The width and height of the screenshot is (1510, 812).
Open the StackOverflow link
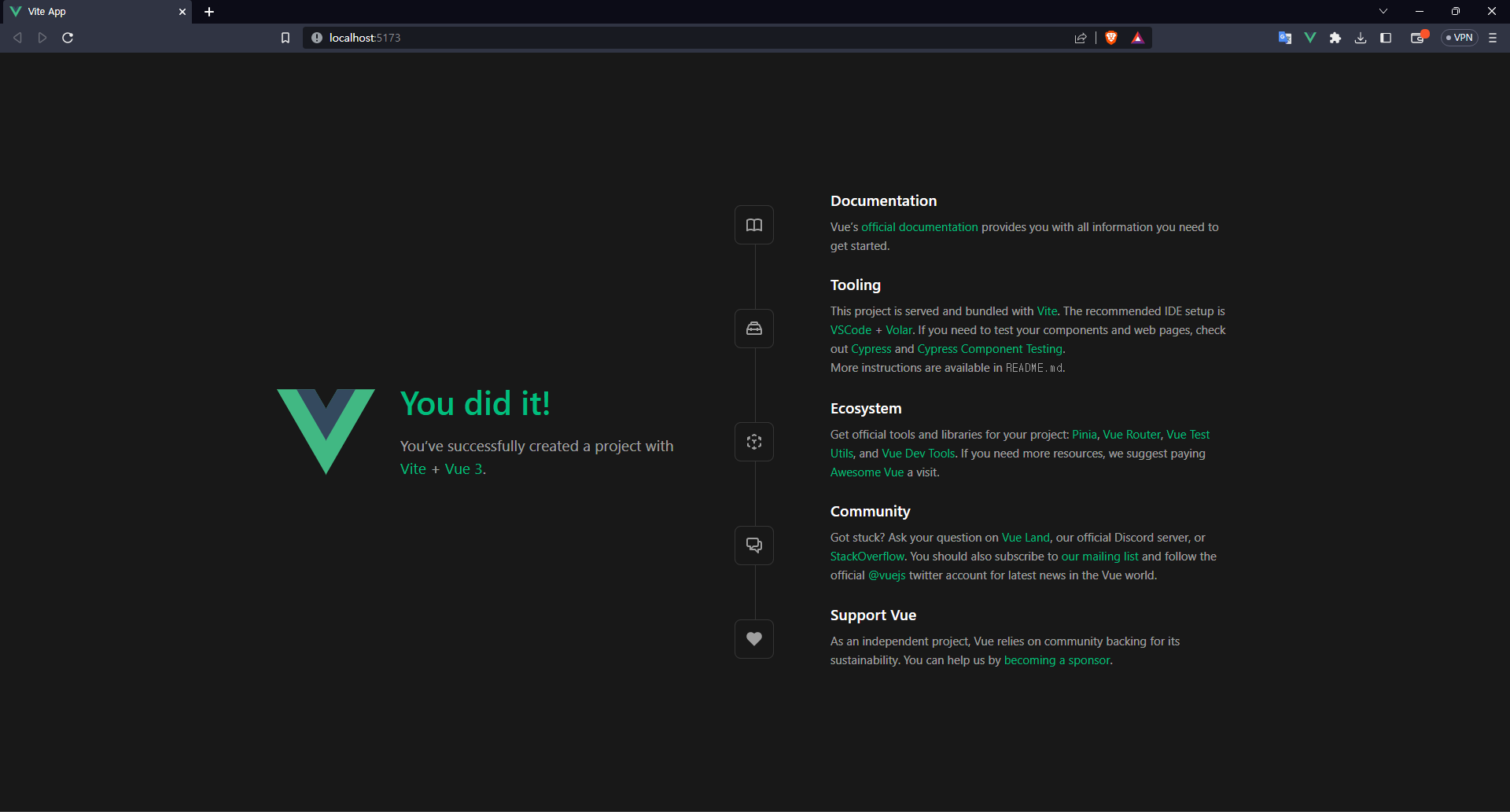[x=867, y=557]
